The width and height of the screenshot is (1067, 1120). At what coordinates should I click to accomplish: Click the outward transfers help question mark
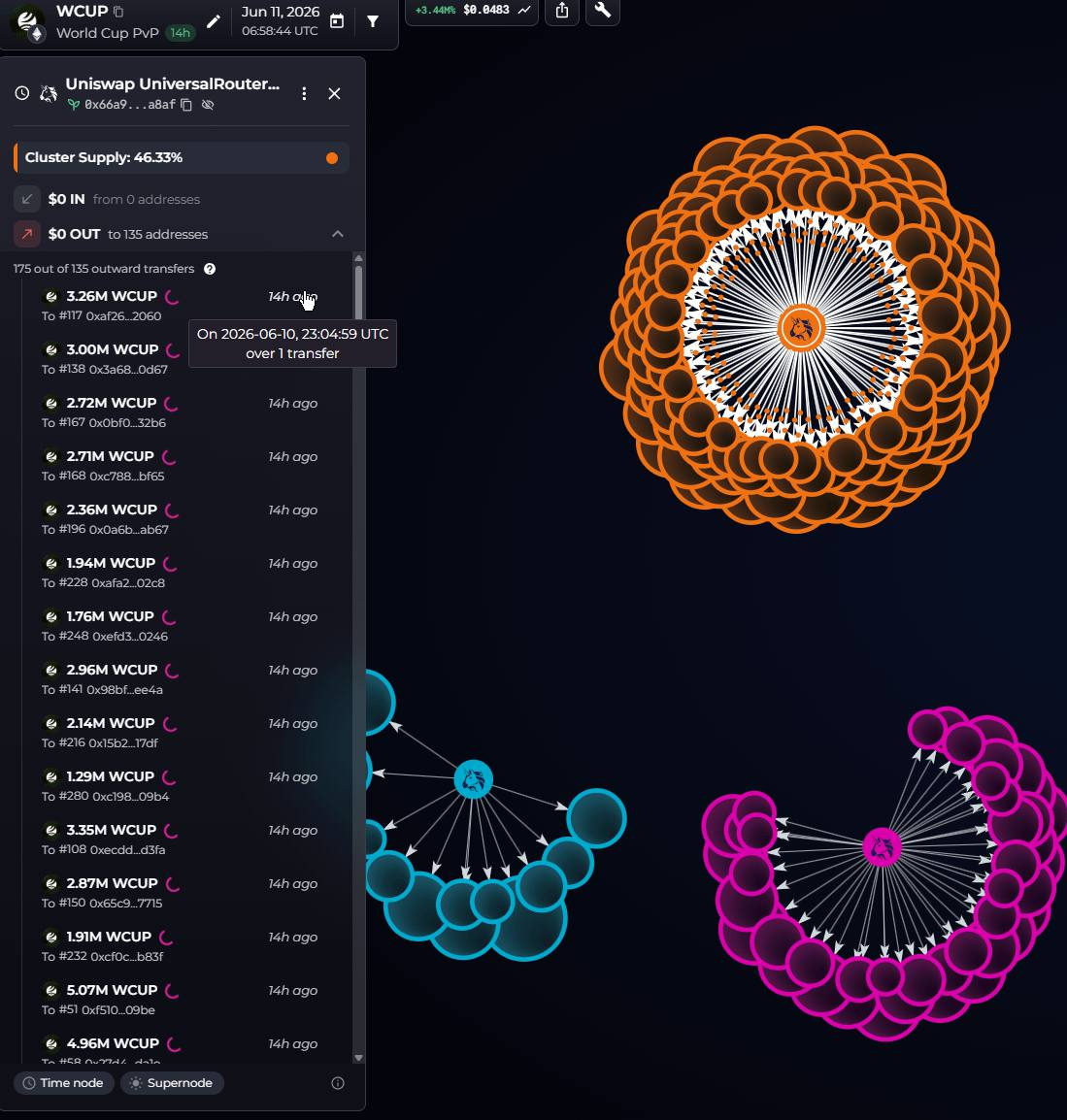click(210, 269)
